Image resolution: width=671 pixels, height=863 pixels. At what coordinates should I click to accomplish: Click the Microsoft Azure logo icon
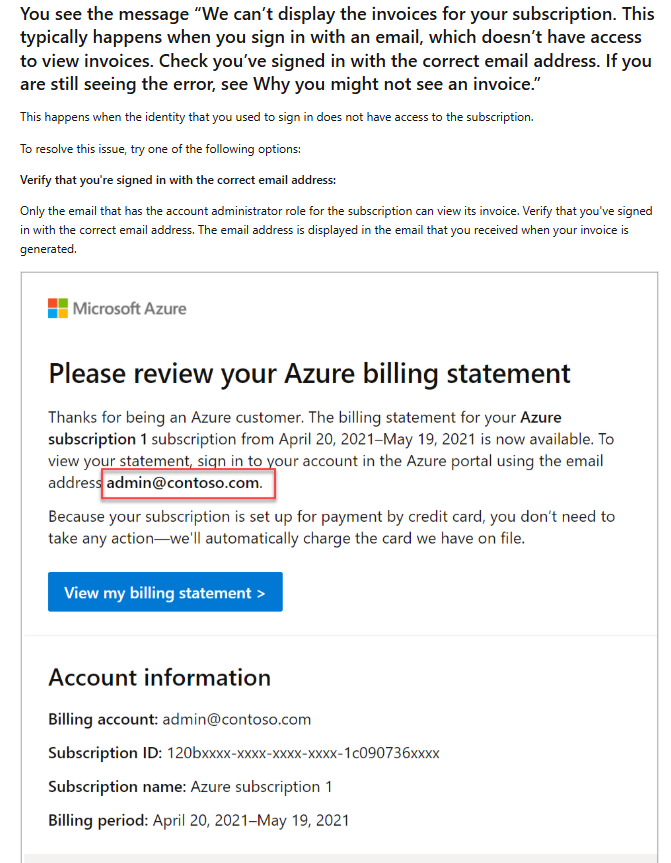pos(58,308)
